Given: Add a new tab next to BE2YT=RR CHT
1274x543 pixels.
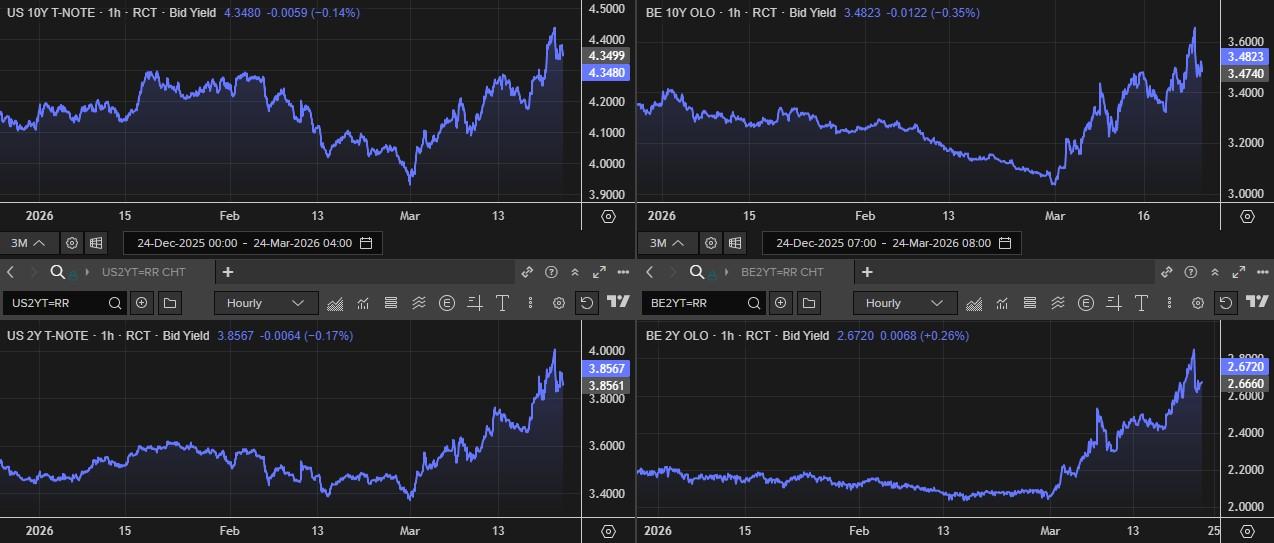Looking at the screenshot, I should click(867, 272).
